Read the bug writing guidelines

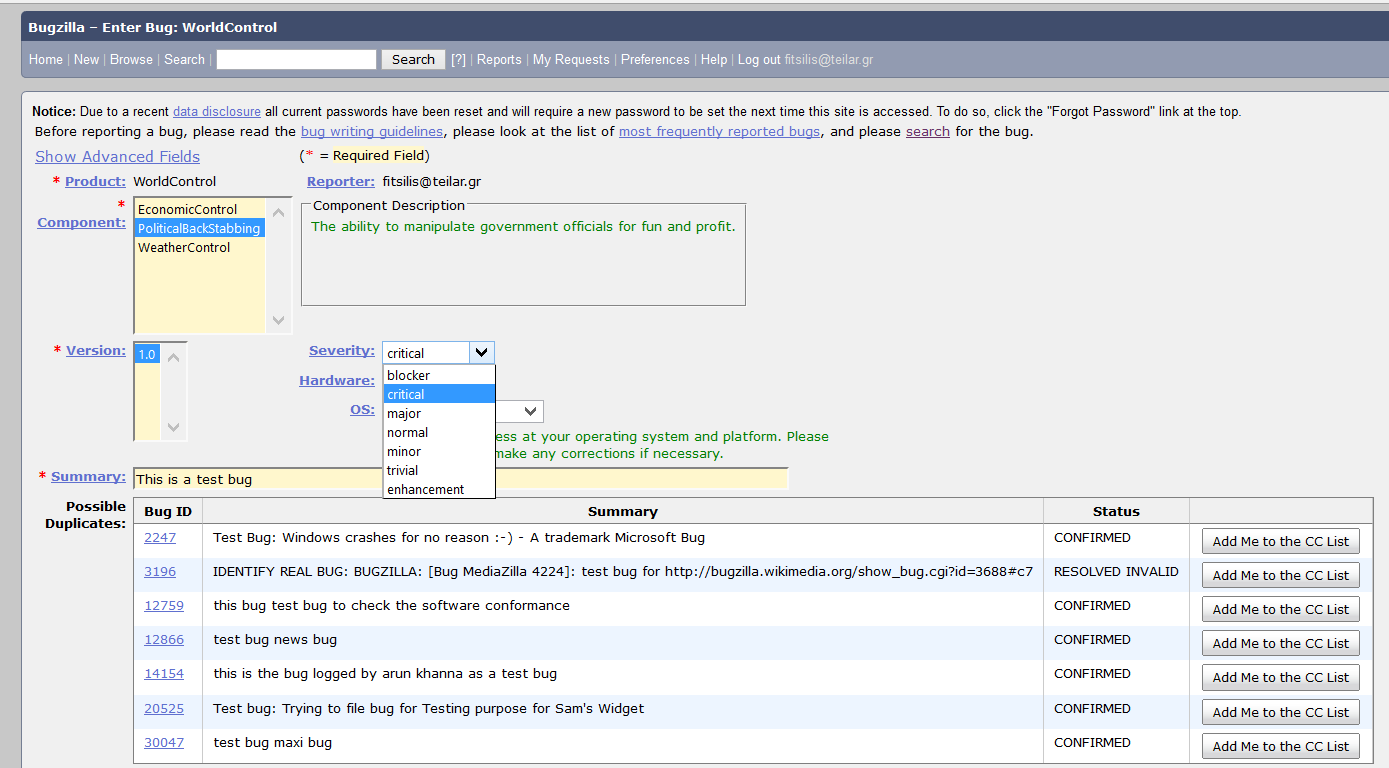372,132
